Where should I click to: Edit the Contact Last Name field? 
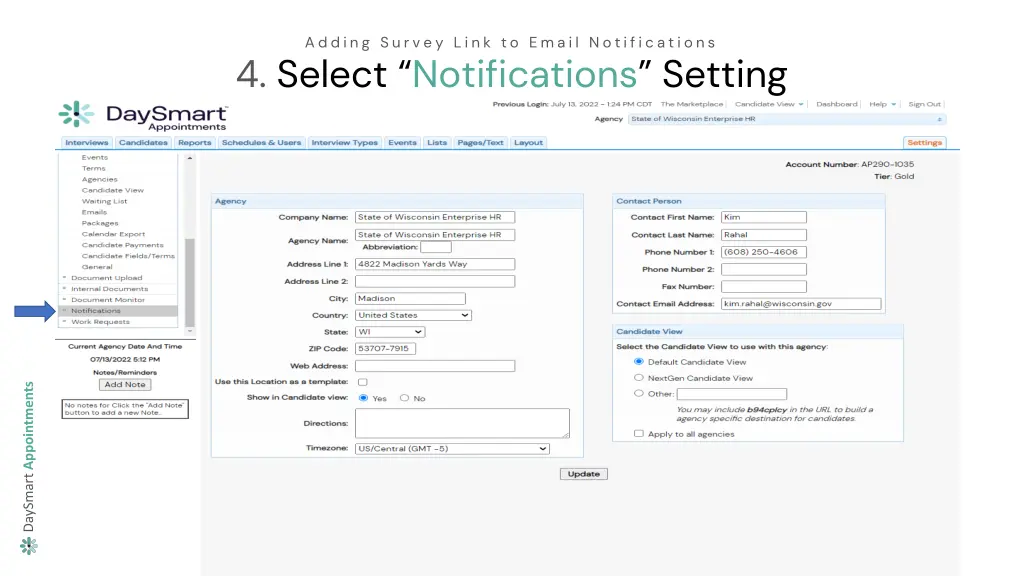[x=763, y=234]
